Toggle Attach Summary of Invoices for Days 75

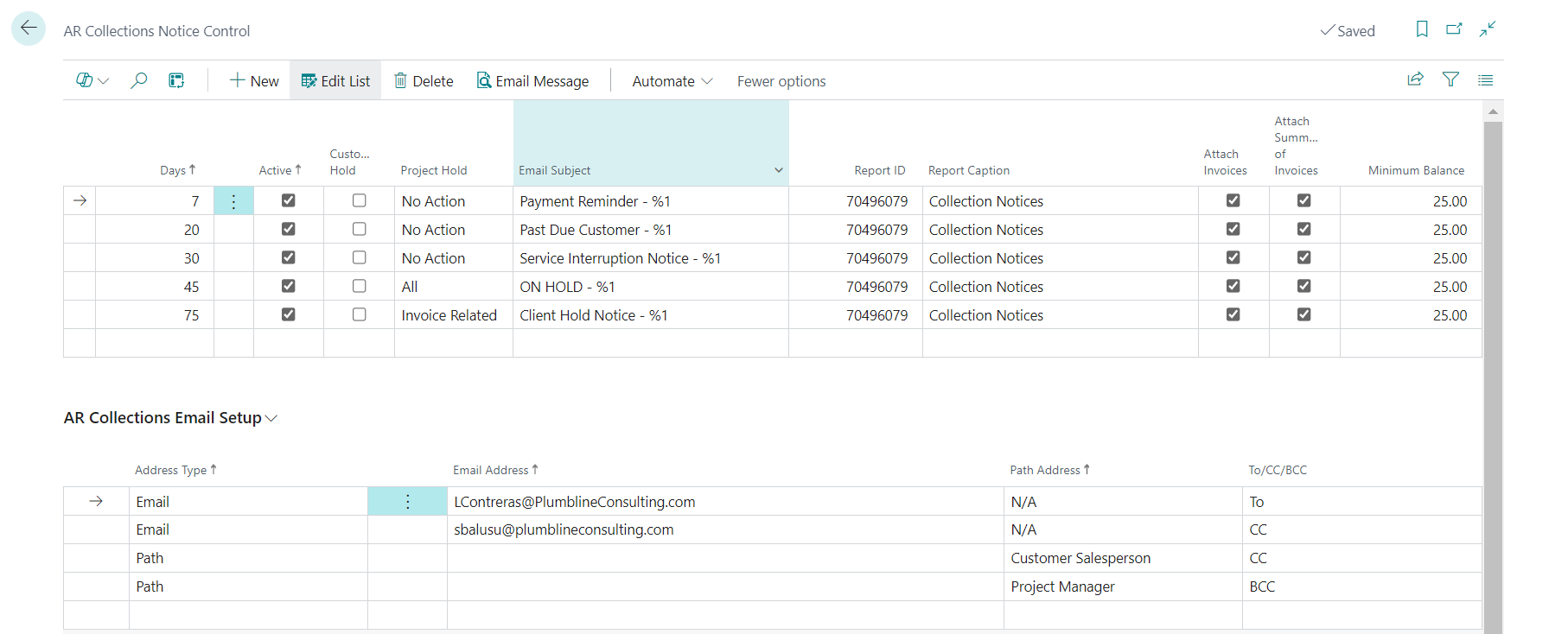click(1304, 314)
